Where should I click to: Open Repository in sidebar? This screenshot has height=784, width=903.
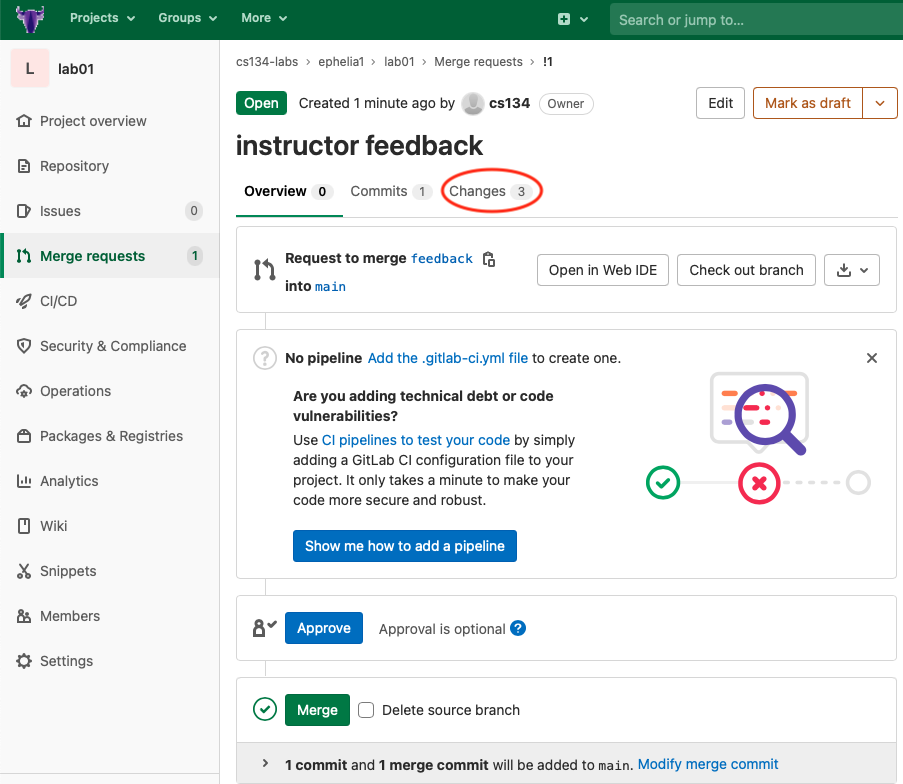[109, 166]
